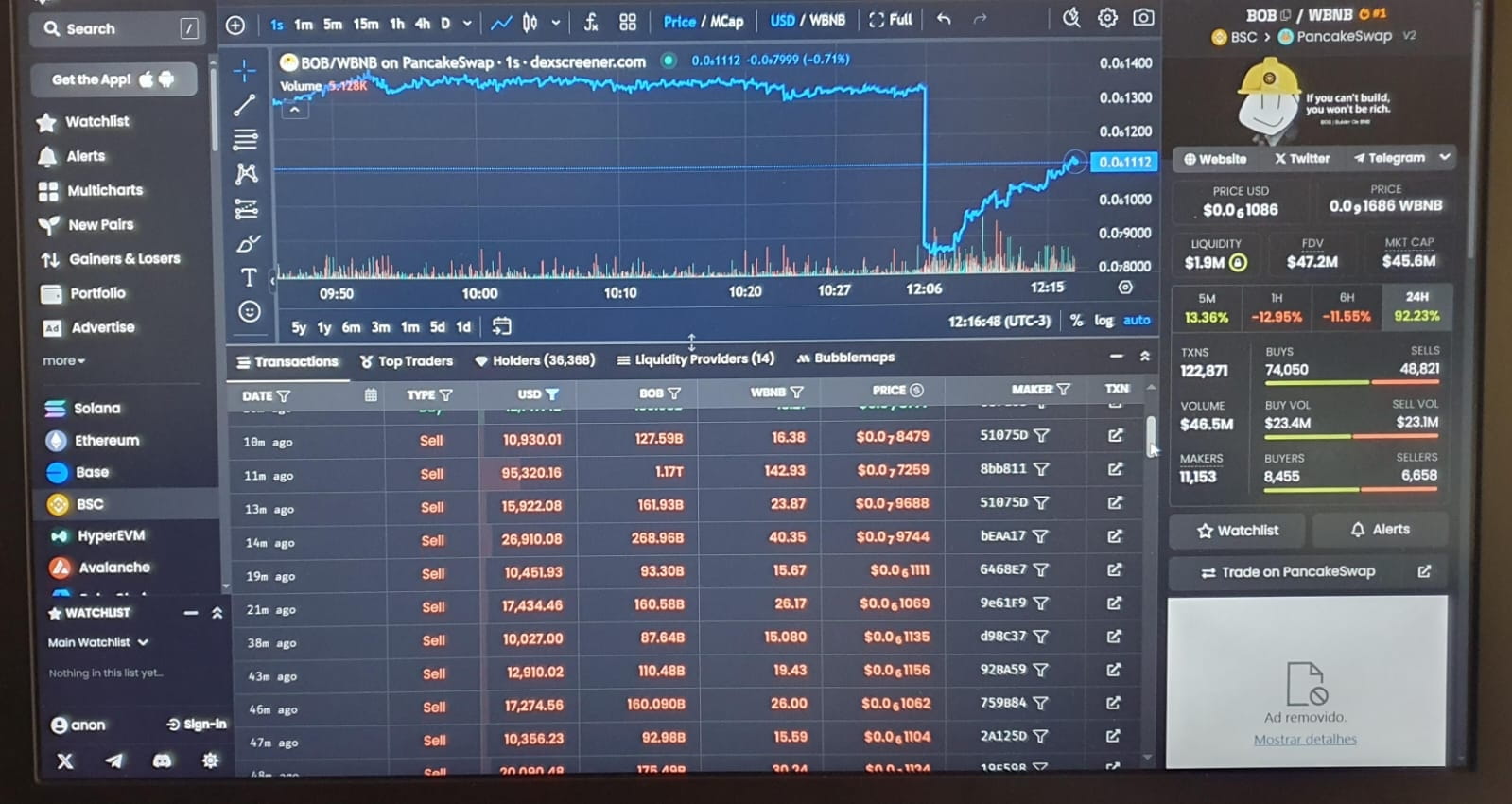Image resolution: width=1512 pixels, height=804 pixels.
Task: Toggle the USD column filter
Action: point(552,393)
